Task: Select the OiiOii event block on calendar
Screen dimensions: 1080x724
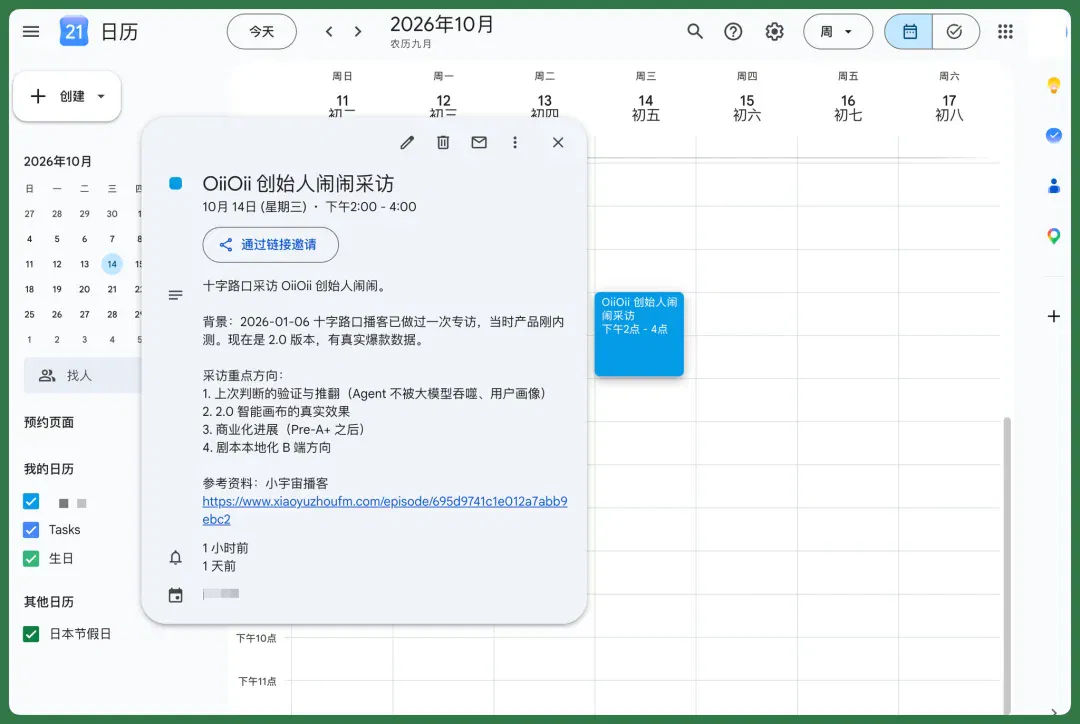Action: 639,334
